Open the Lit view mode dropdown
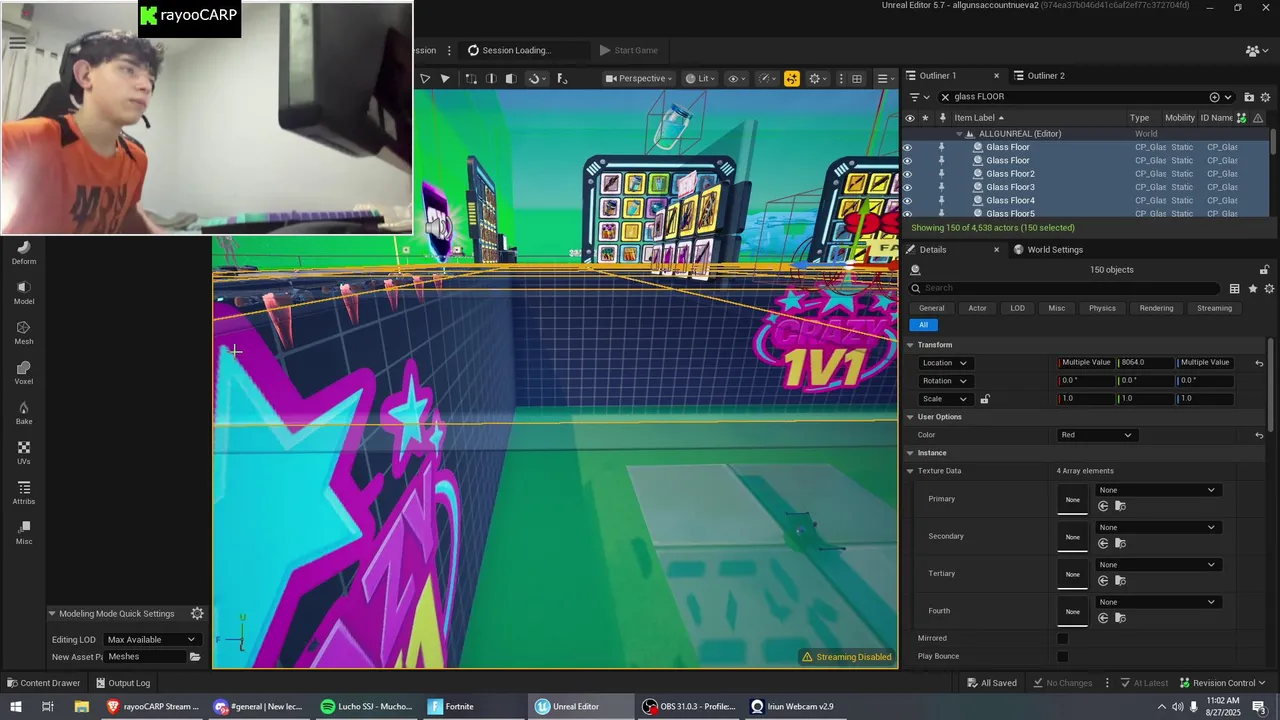The height and width of the screenshot is (720, 1280). click(700, 79)
